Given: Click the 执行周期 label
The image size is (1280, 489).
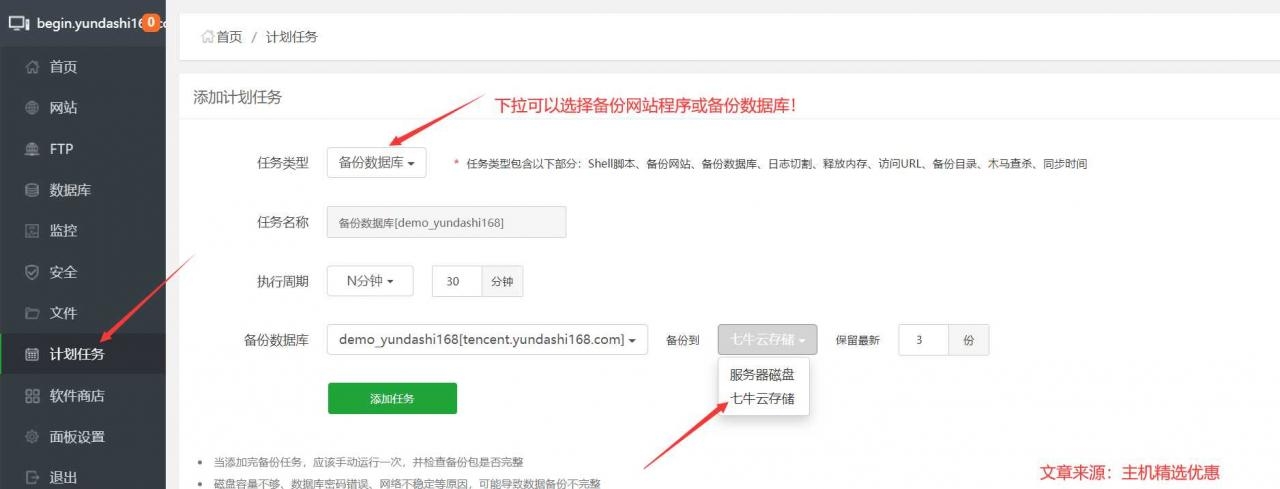Looking at the screenshot, I should [283, 282].
